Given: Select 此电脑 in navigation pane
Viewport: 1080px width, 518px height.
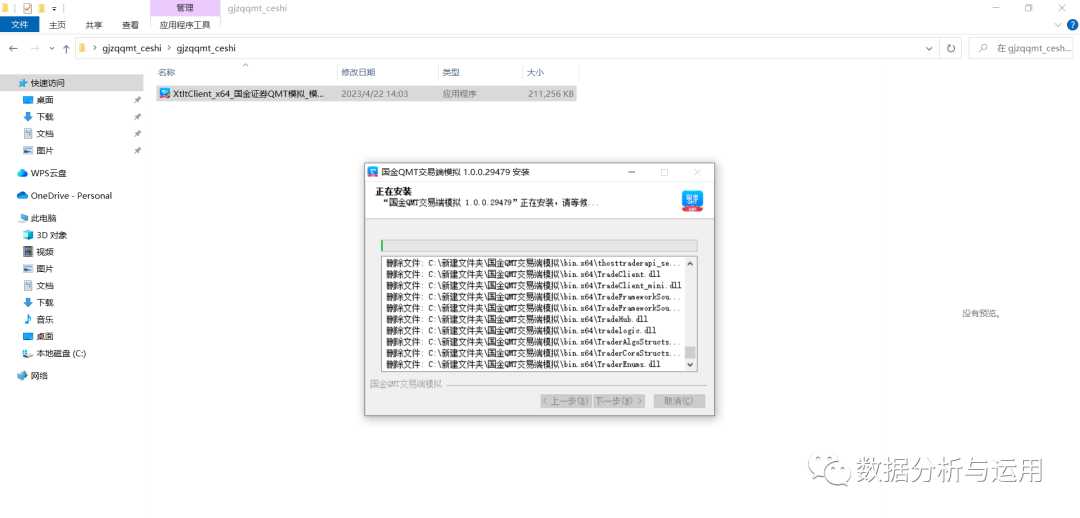Looking at the screenshot, I should click(x=37, y=218).
